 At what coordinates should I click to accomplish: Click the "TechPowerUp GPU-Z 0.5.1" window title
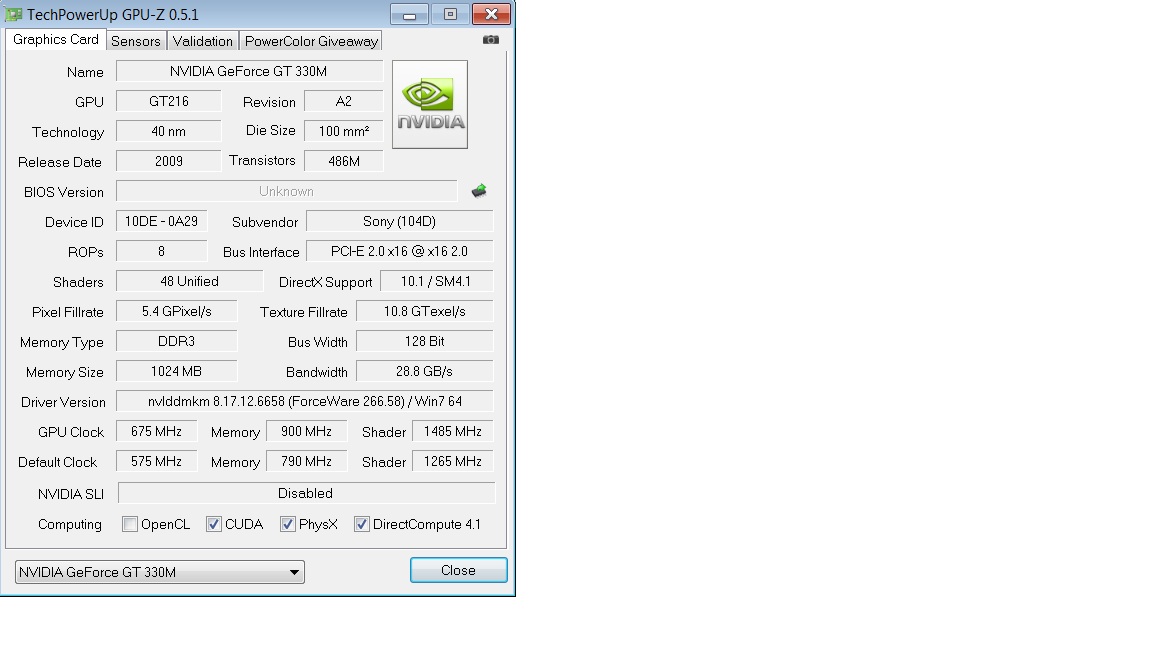click(x=112, y=15)
